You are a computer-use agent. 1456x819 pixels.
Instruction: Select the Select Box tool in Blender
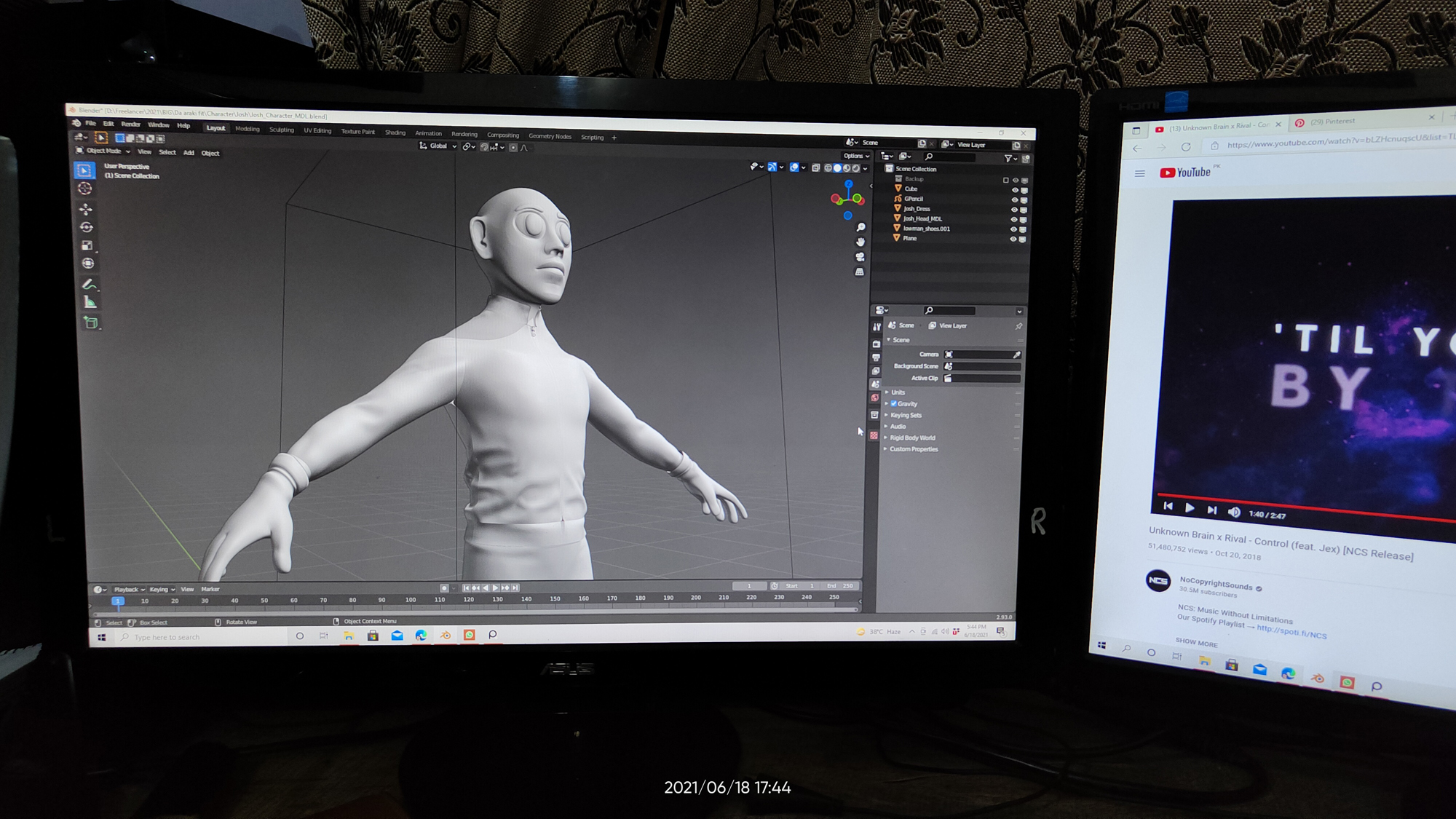[x=84, y=170]
